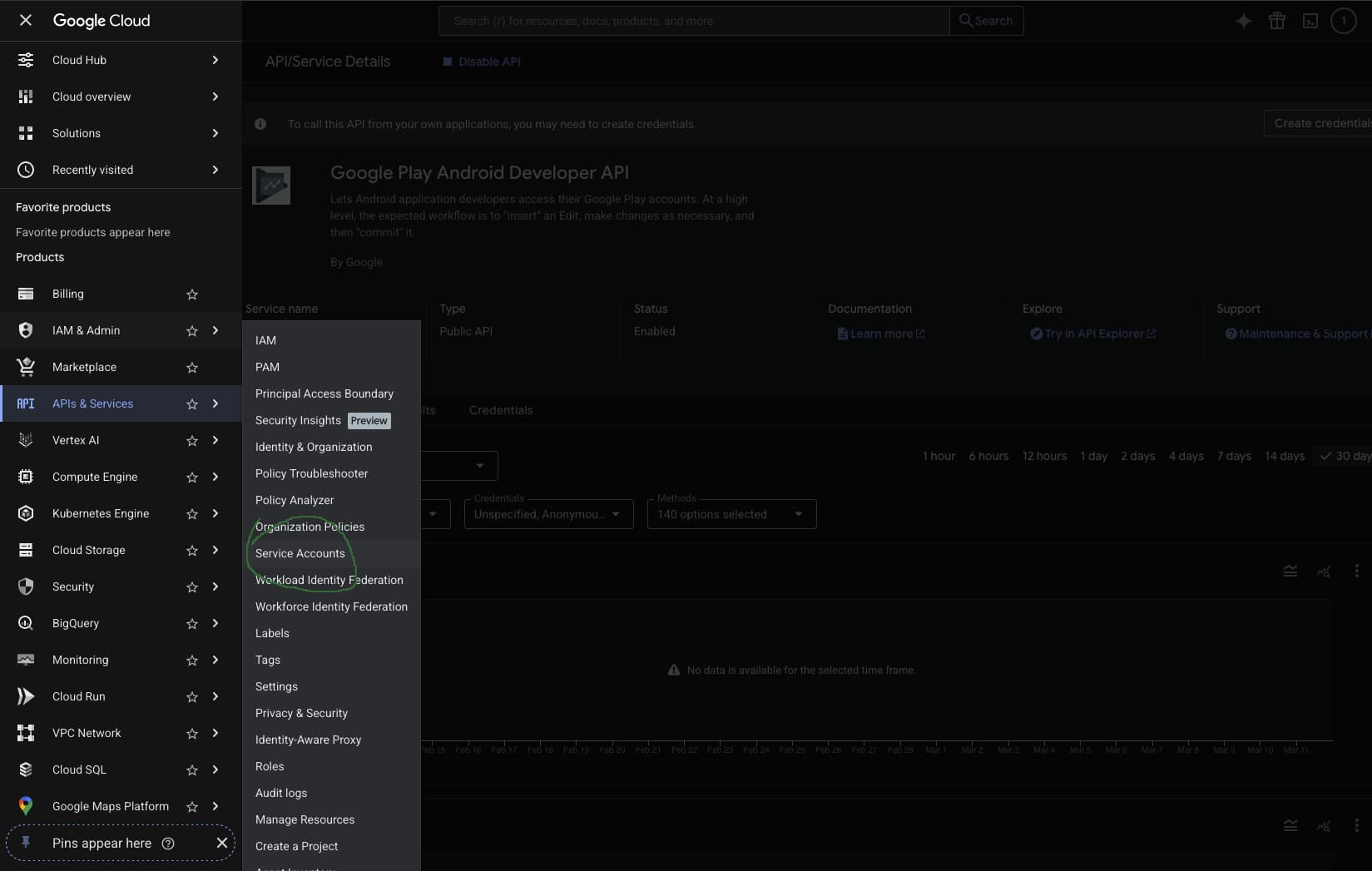Click the Solutions grid icon
Viewport: 1372px width, 871px height.
tap(26, 133)
